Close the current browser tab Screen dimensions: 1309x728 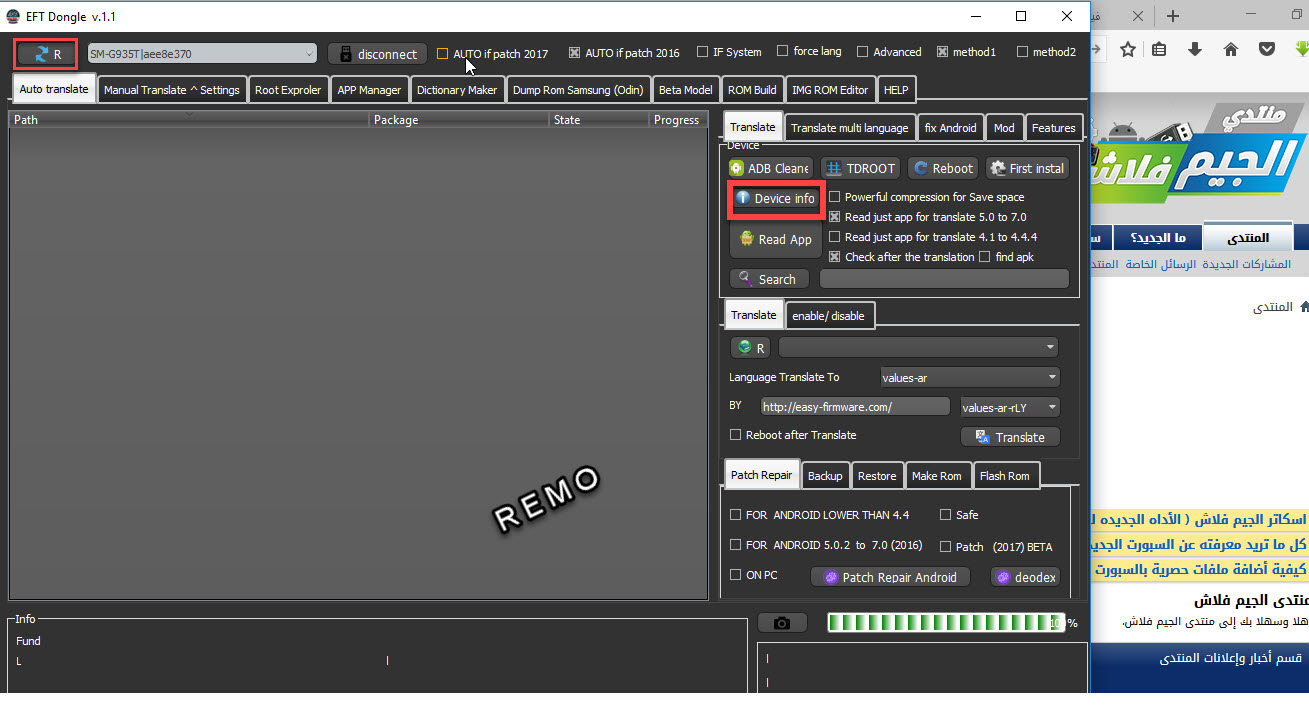(1137, 16)
